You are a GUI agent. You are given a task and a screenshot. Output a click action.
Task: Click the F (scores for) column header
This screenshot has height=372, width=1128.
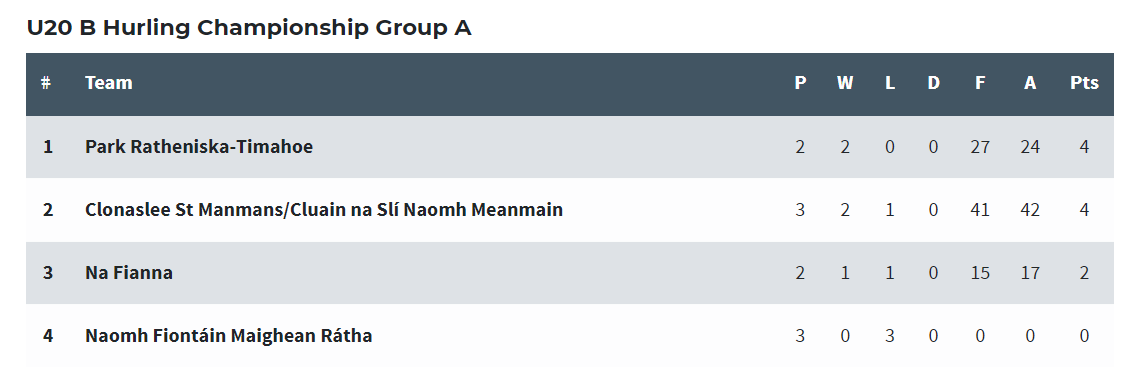(x=980, y=83)
